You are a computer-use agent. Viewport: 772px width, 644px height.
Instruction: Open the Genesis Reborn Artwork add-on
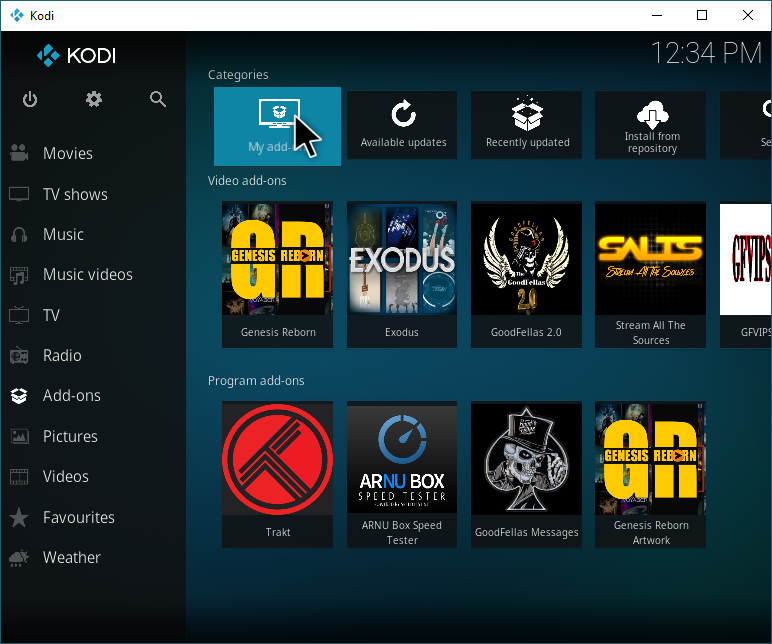point(650,475)
